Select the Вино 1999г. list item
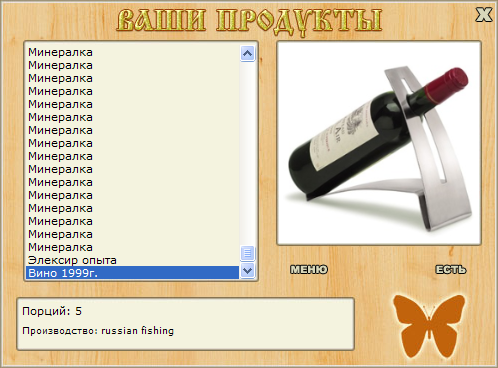The image size is (498, 368). (132, 273)
